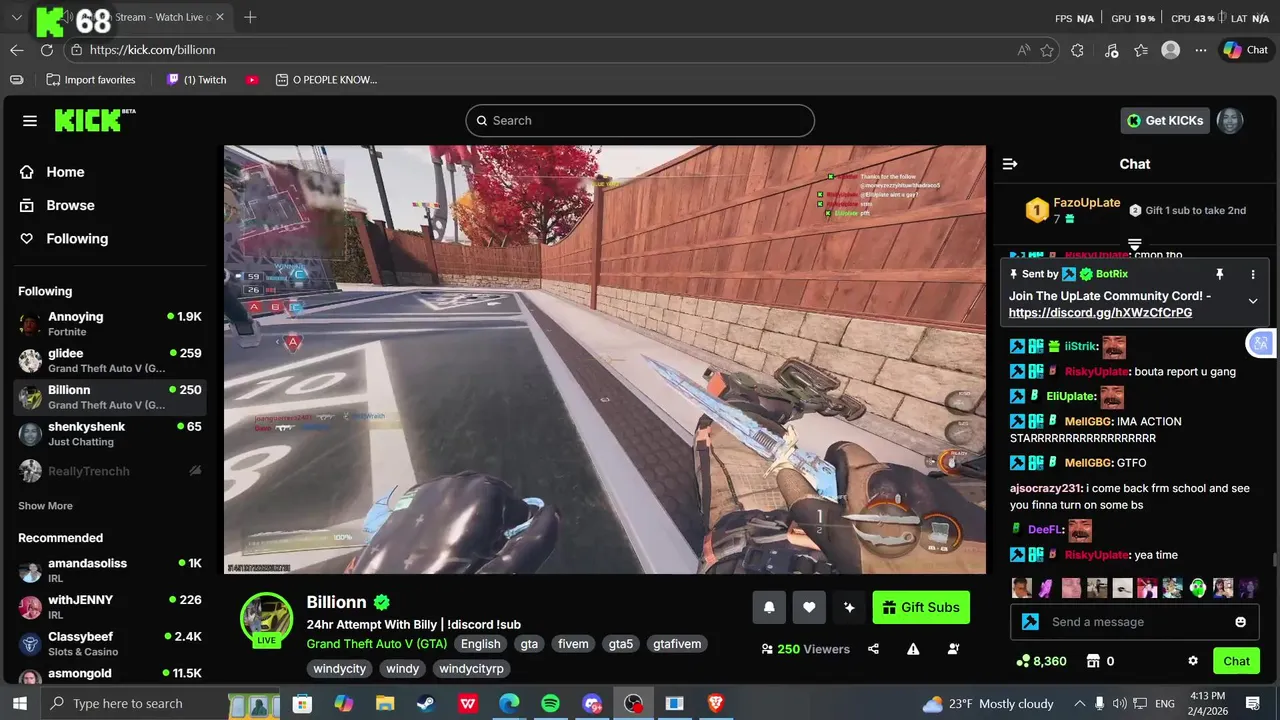Open the shop icon showing 0

1100,661
